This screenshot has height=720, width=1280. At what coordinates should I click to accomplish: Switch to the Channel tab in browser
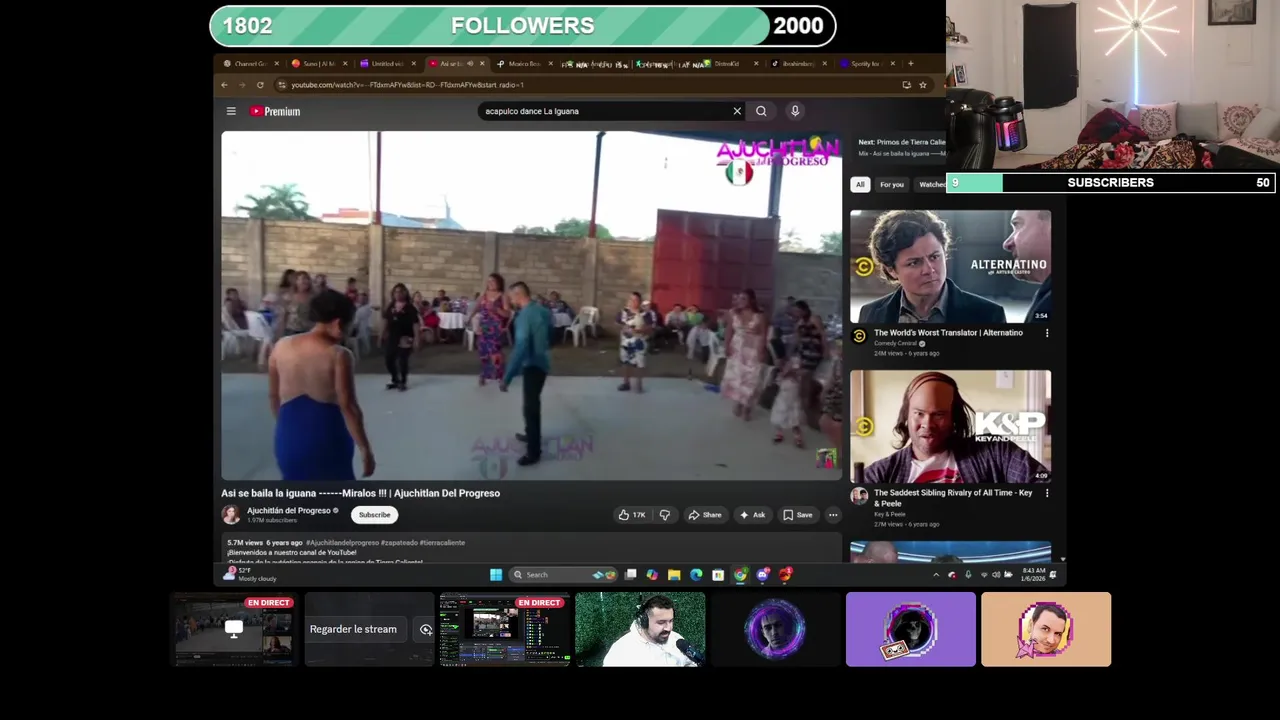250,64
